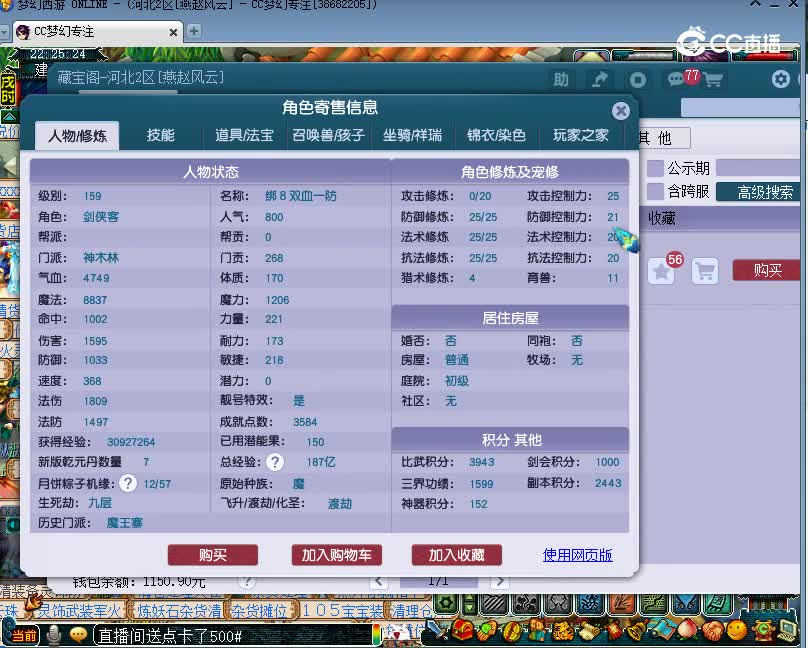Open the settings gear in 藏宝阁 header
This screenshot has width=808, height=648.
click(781, 79)
